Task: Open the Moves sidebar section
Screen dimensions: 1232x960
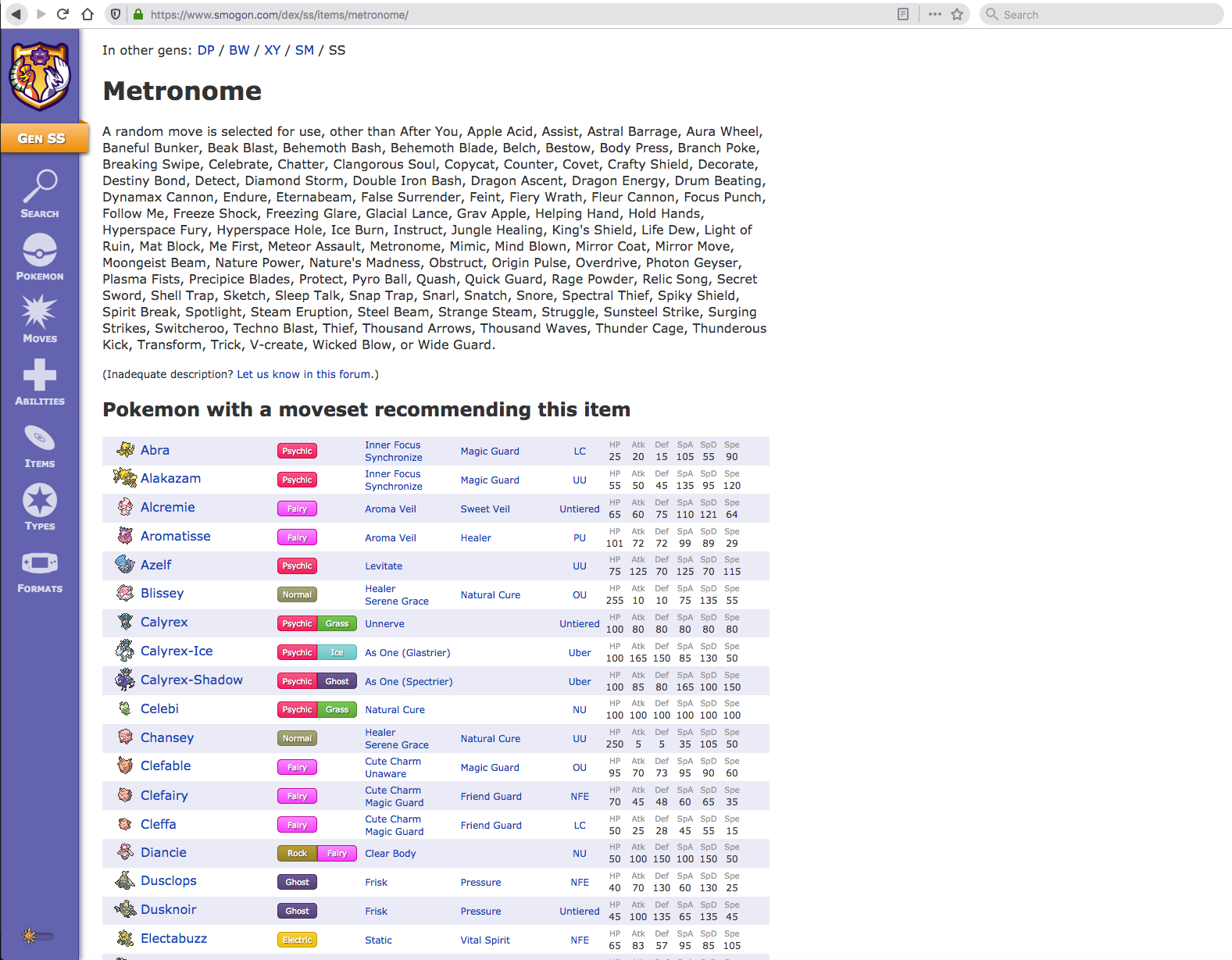Action: (40, 319)
